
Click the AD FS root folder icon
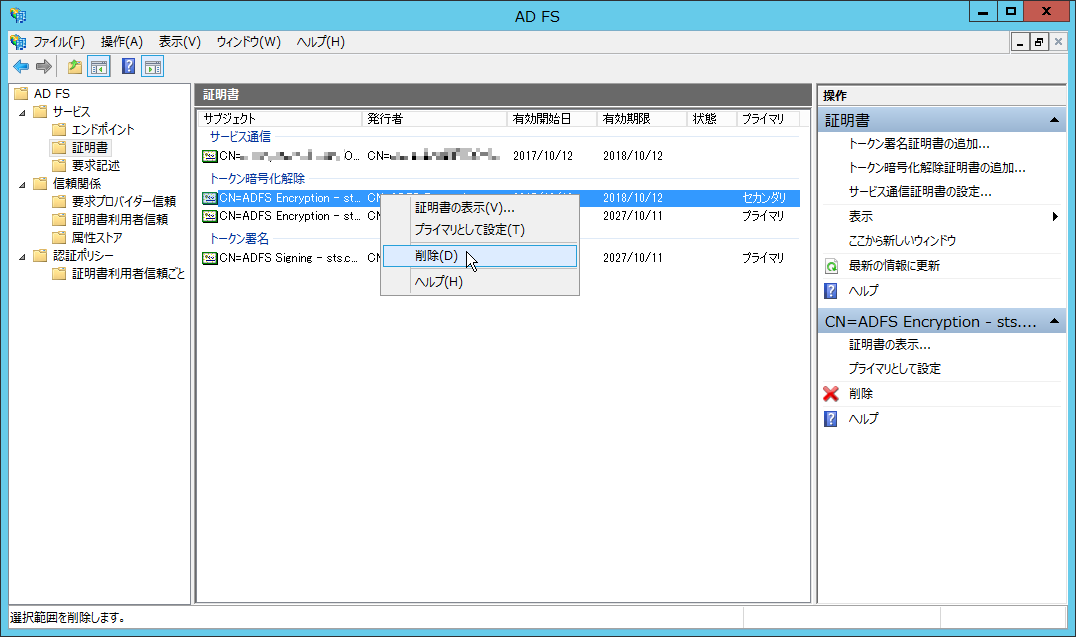[x=21, y=93]
